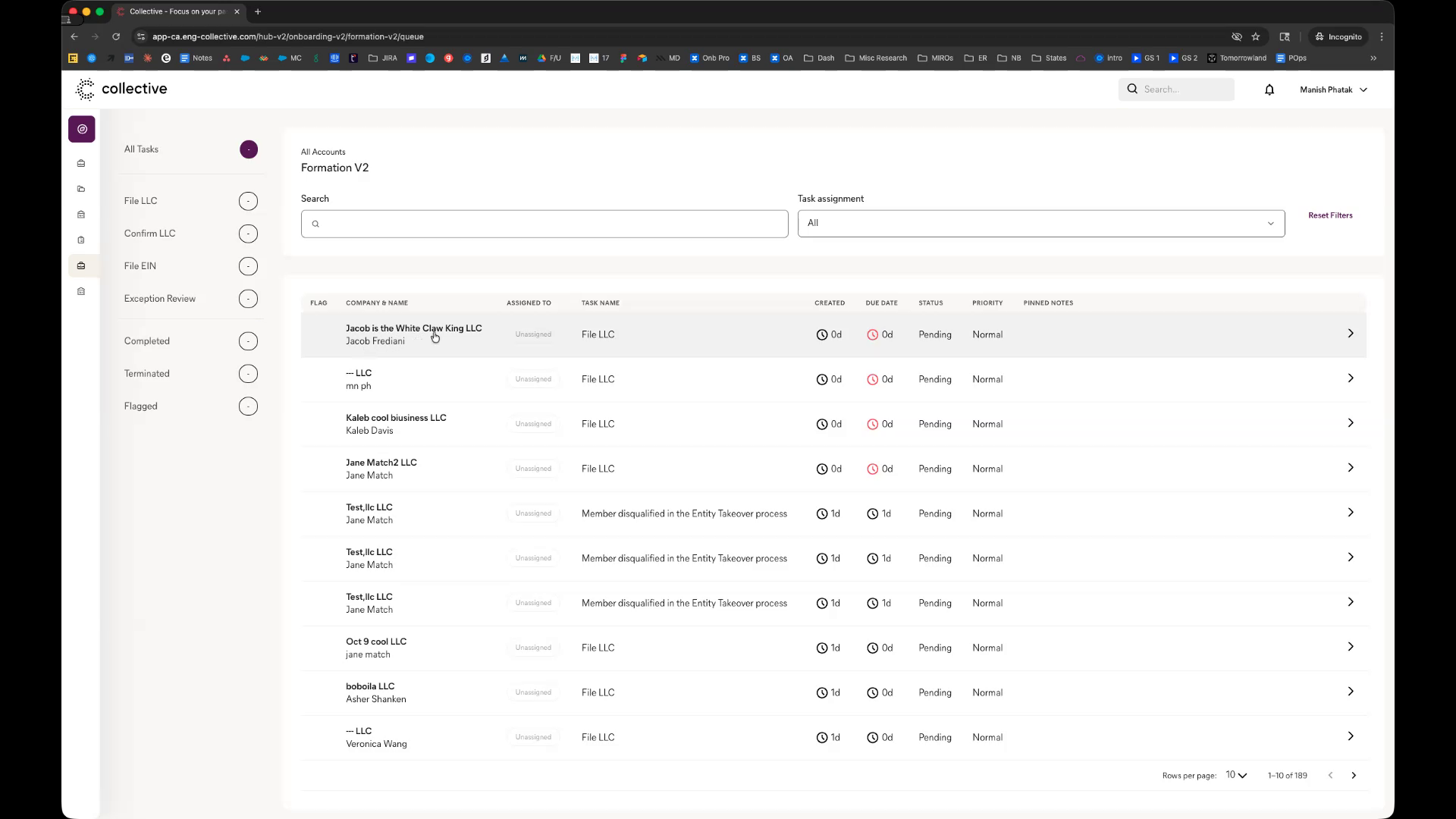Click the magnifier icon in top search
This screenshot has height=819, width=1456.
coord(1132,89)
